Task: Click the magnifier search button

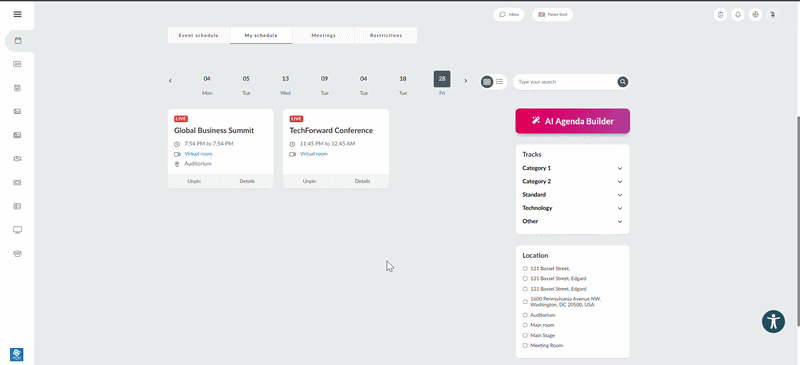Action: [622, 82]
